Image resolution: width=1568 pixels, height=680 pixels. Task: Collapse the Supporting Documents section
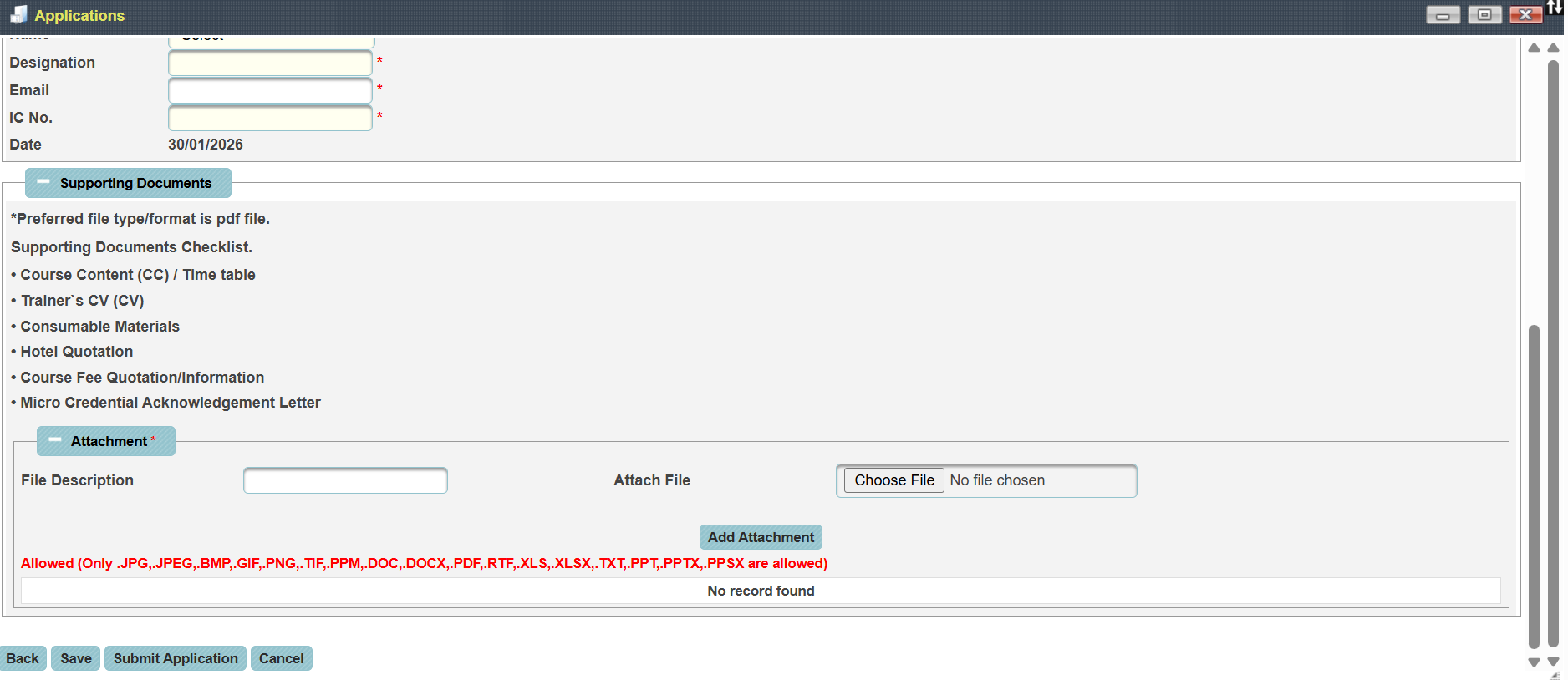pos(43,182)
